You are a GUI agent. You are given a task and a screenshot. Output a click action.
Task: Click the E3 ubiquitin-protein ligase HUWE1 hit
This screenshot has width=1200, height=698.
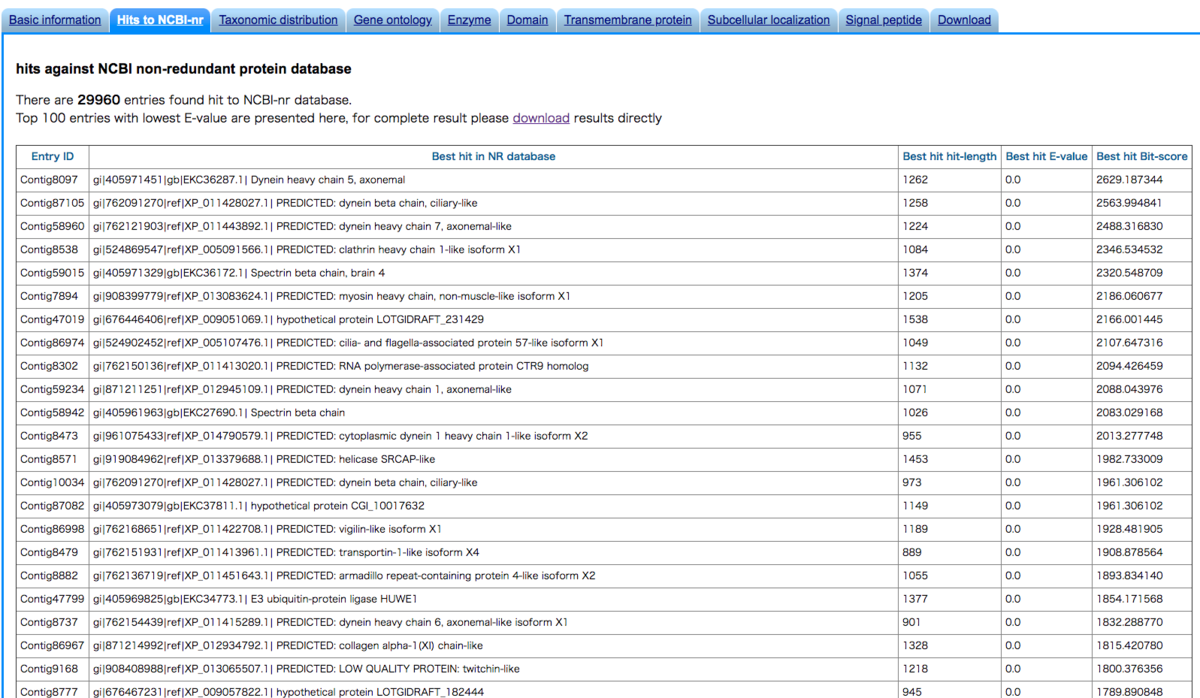point(255,599)
